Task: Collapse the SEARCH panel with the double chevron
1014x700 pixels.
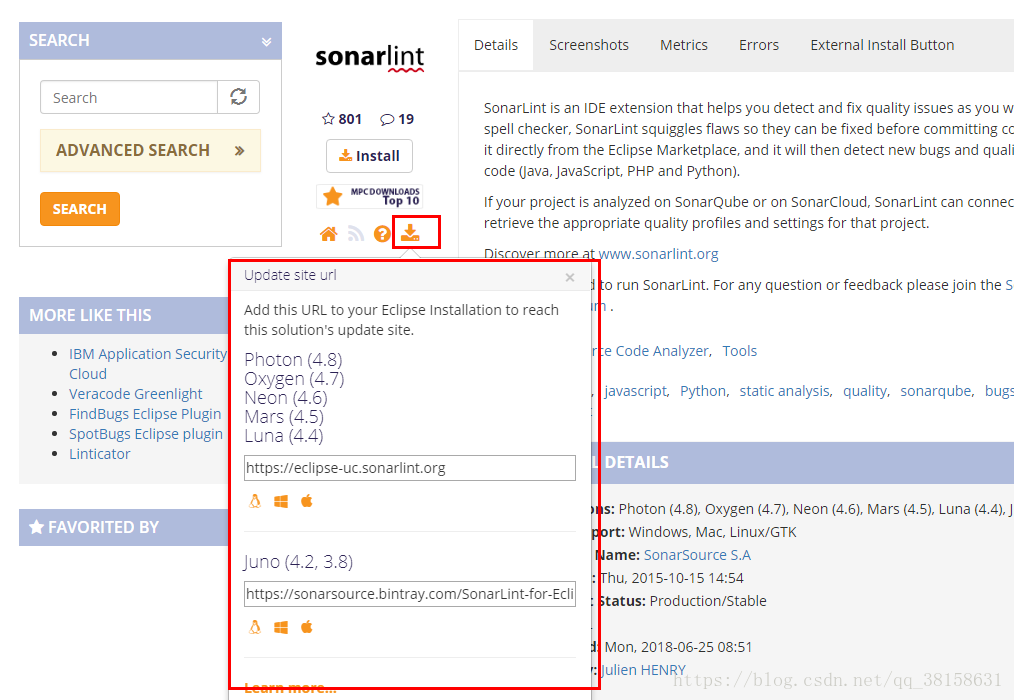Action: click(x=266, y=40)
